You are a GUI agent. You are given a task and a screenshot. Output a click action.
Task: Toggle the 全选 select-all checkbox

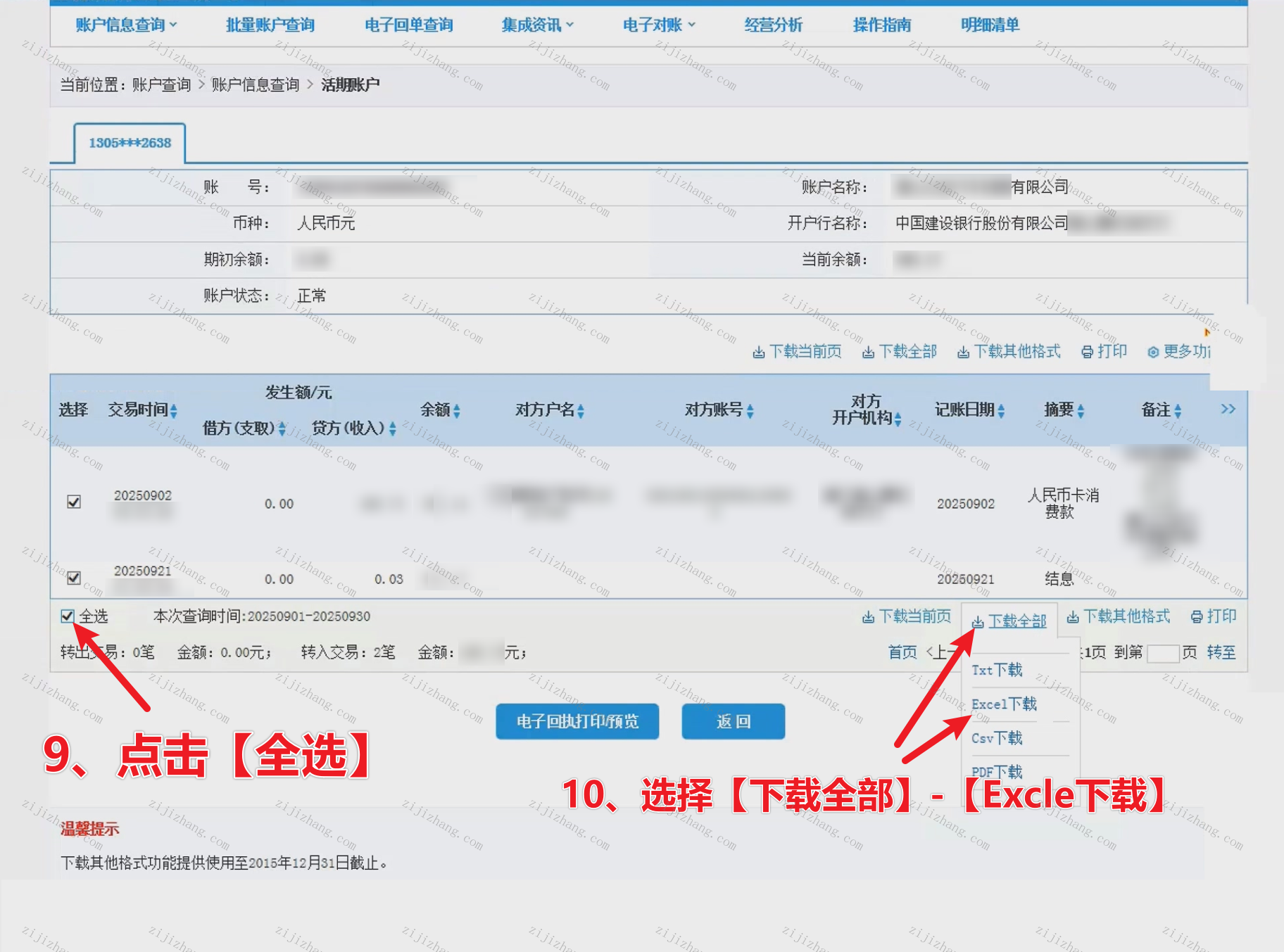[68, 616]
